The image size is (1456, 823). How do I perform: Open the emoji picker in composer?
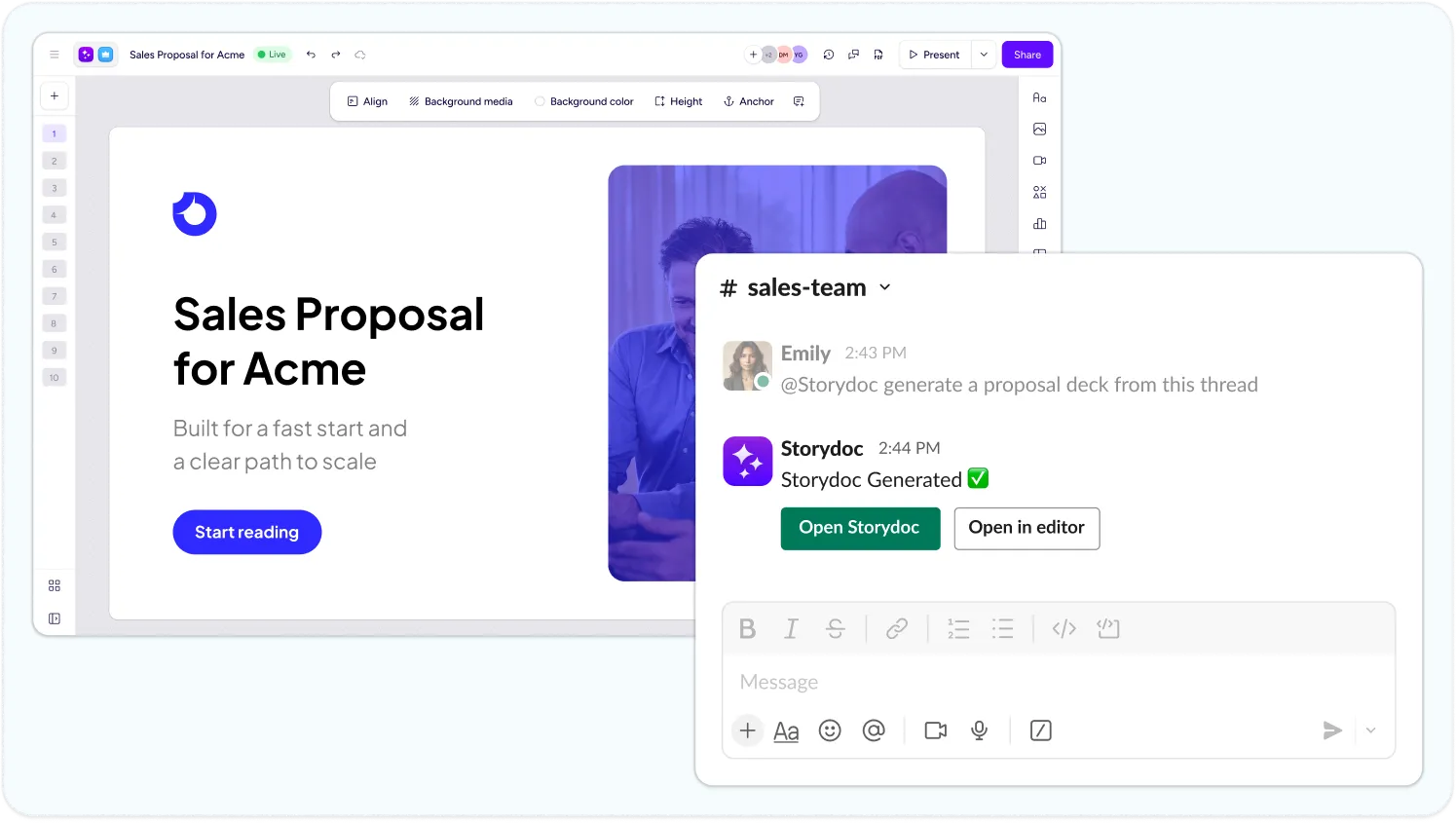click(830, 730)
